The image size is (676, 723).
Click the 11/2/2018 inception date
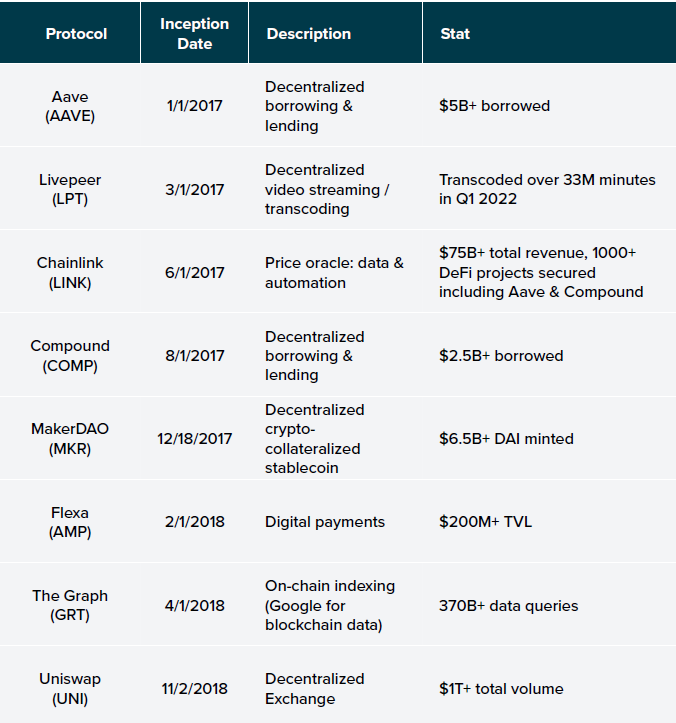[x=195, y=689]
